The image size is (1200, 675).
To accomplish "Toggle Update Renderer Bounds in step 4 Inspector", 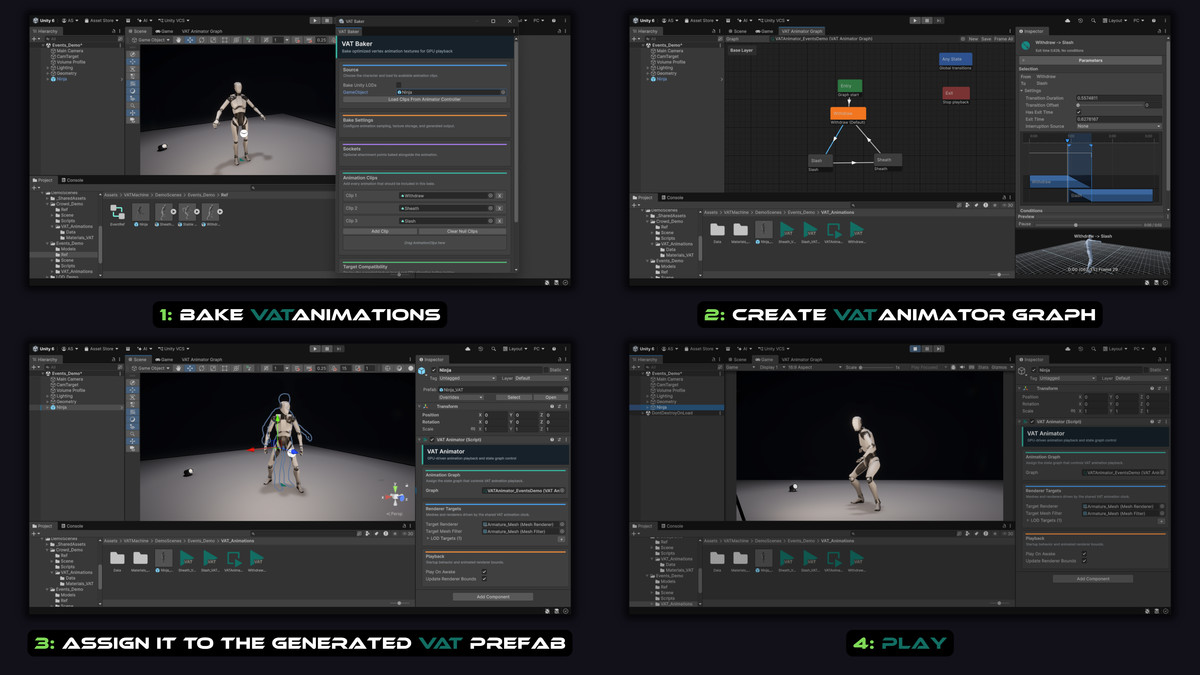I will click(x=1084, y=561).
